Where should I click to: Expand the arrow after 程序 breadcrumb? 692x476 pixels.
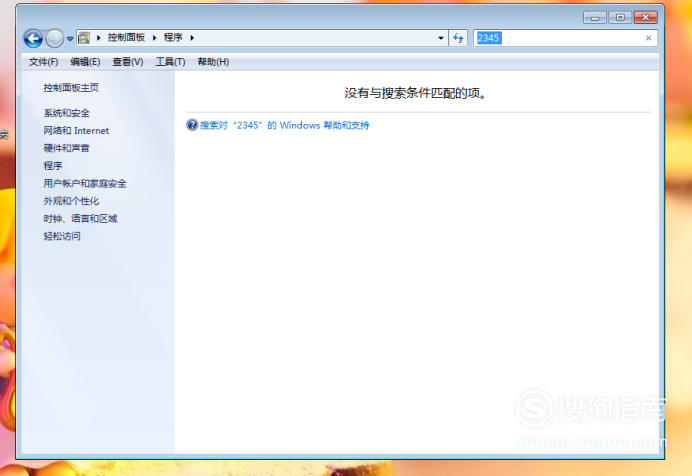[x=192, y=38]
